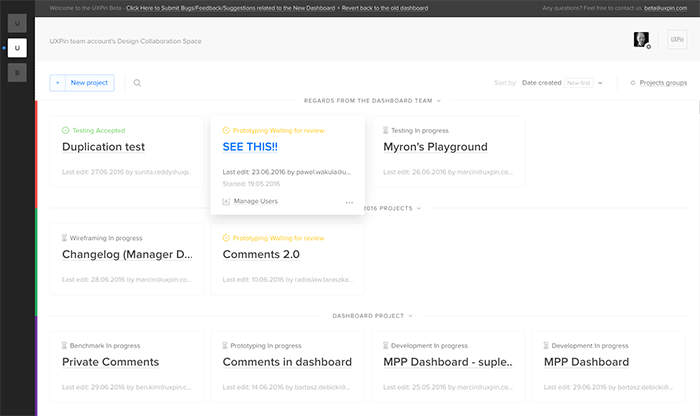Click Manage Users icon on SEE THIS!! card

(x=226, y=201)
